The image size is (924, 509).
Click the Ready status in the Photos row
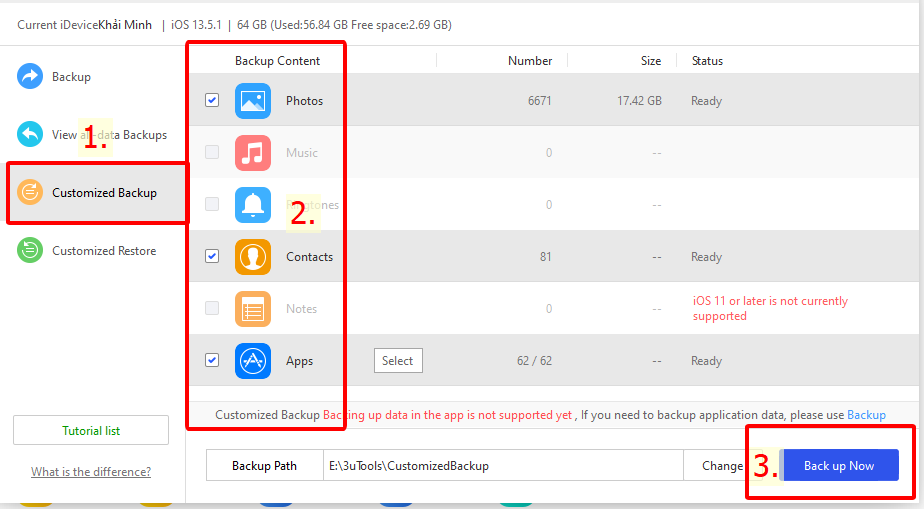[x=706, y=101]
